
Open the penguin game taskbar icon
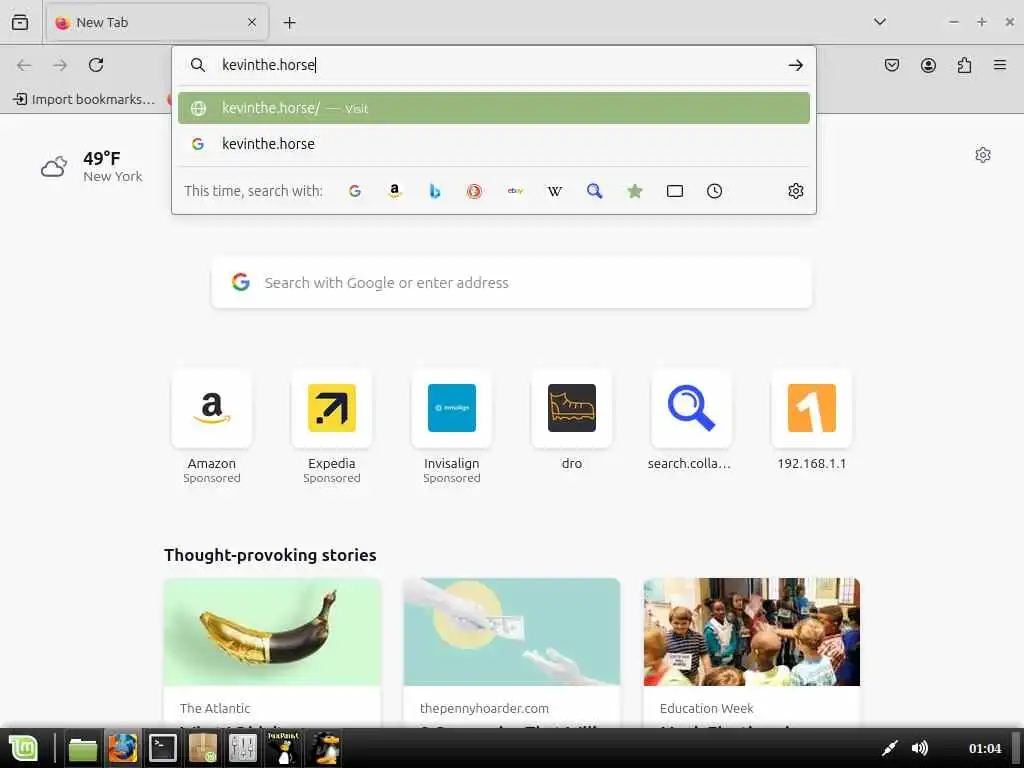pos(326,748)
